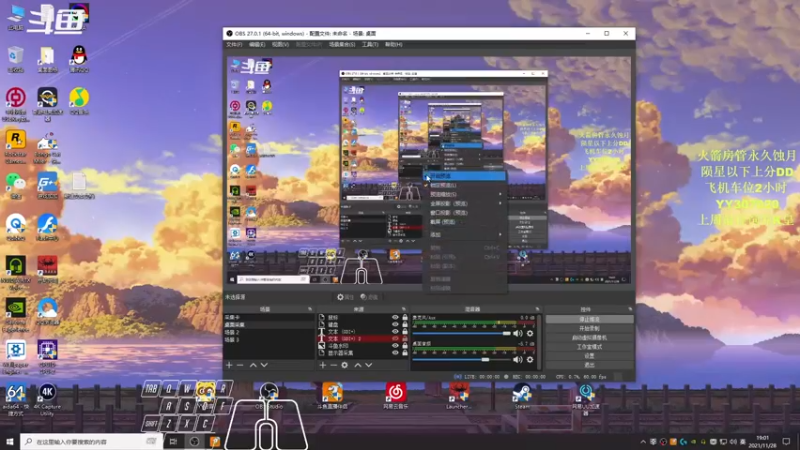Open source properties via the sources gear icon
Screen dimensions: 800x450
[344, 365]
